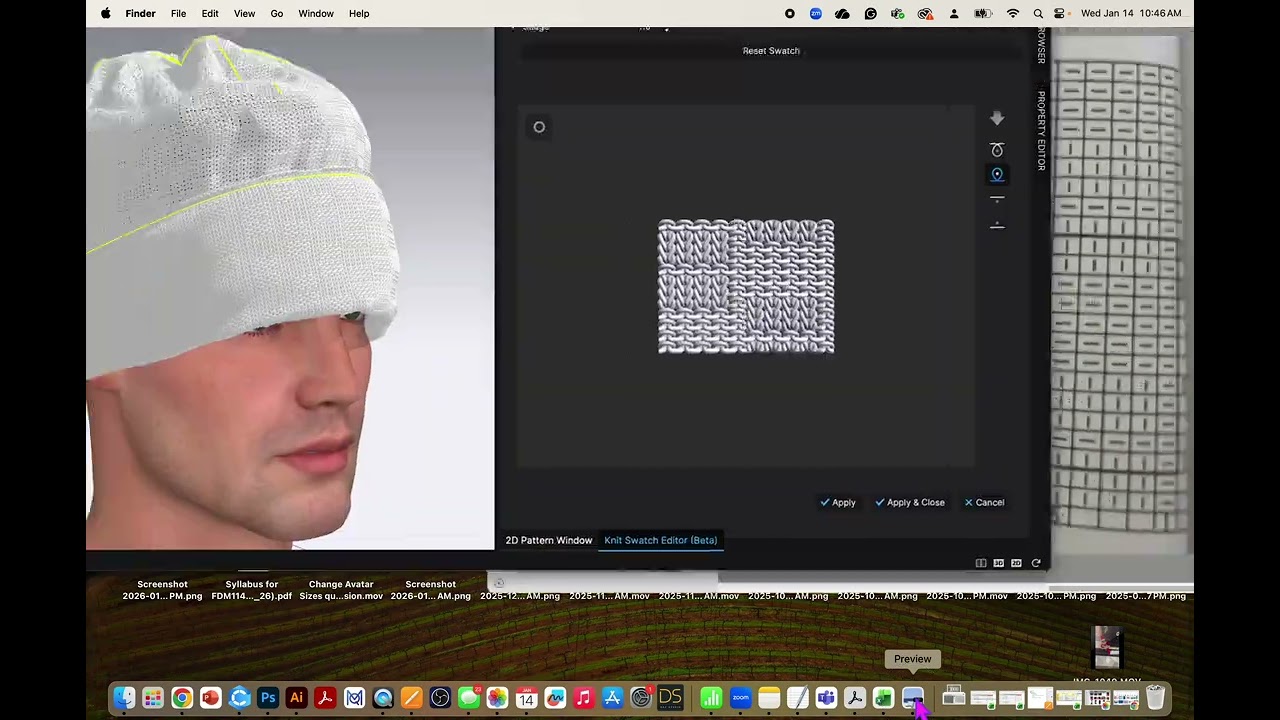Click the Apply button
This screenshot has height=720, width=1280.
(x=838, y=503)
